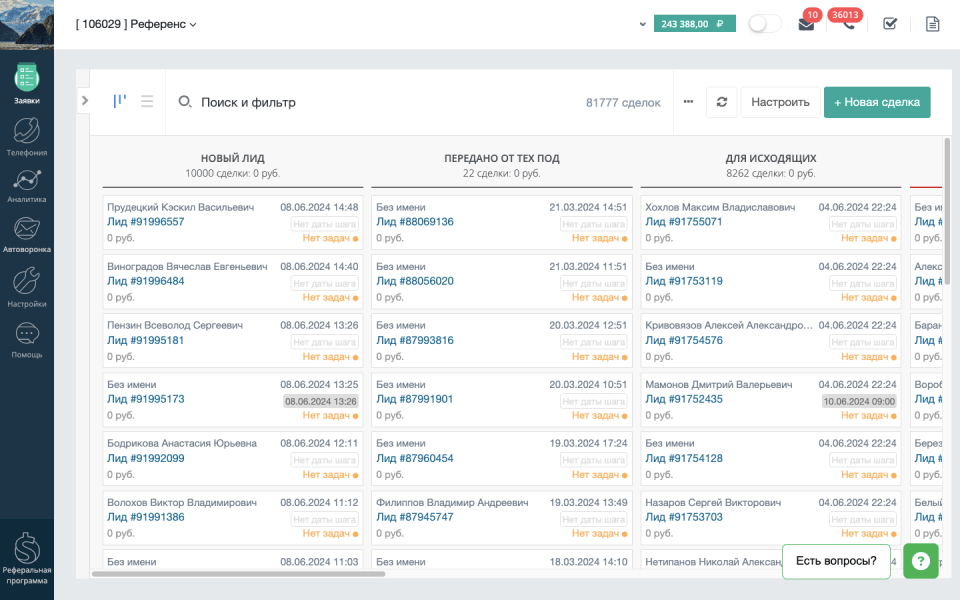The image size is (960, 600).
Task: Open the three-dots more menu
Action: pos(688,102)
